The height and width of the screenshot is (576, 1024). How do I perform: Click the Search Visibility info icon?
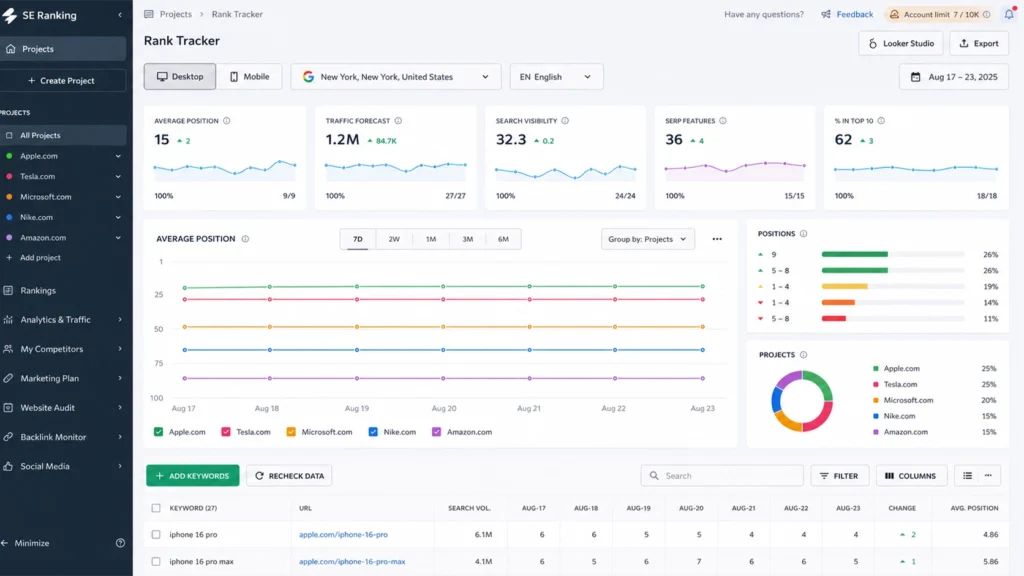tap(565, 121)
